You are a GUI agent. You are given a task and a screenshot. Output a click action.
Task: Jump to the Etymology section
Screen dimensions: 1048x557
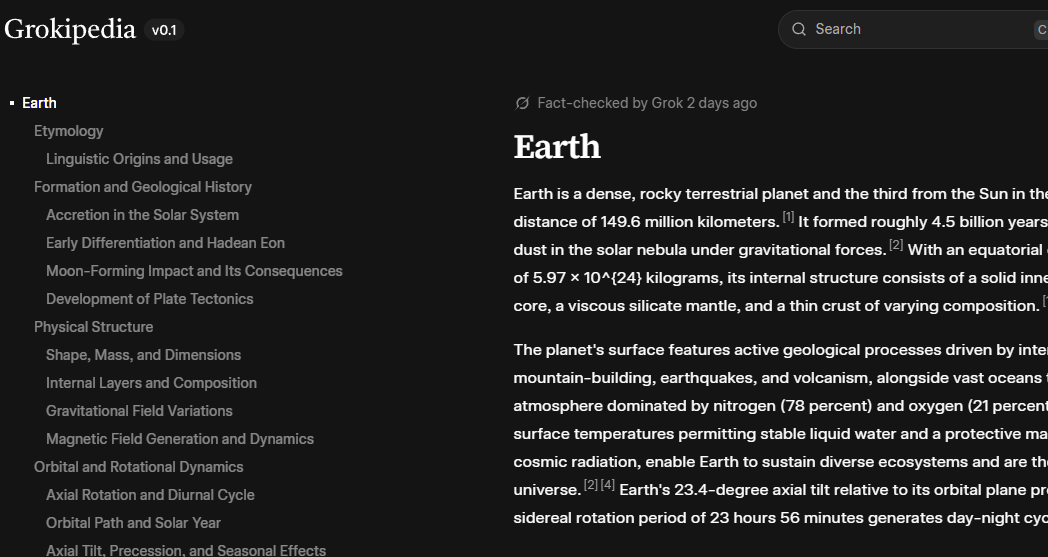coord(68,131)
